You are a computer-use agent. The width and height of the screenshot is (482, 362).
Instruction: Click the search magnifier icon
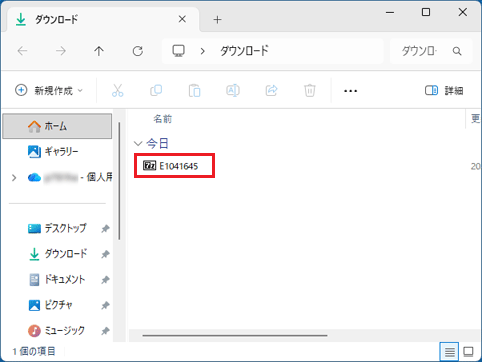click(x=457, y=51)
